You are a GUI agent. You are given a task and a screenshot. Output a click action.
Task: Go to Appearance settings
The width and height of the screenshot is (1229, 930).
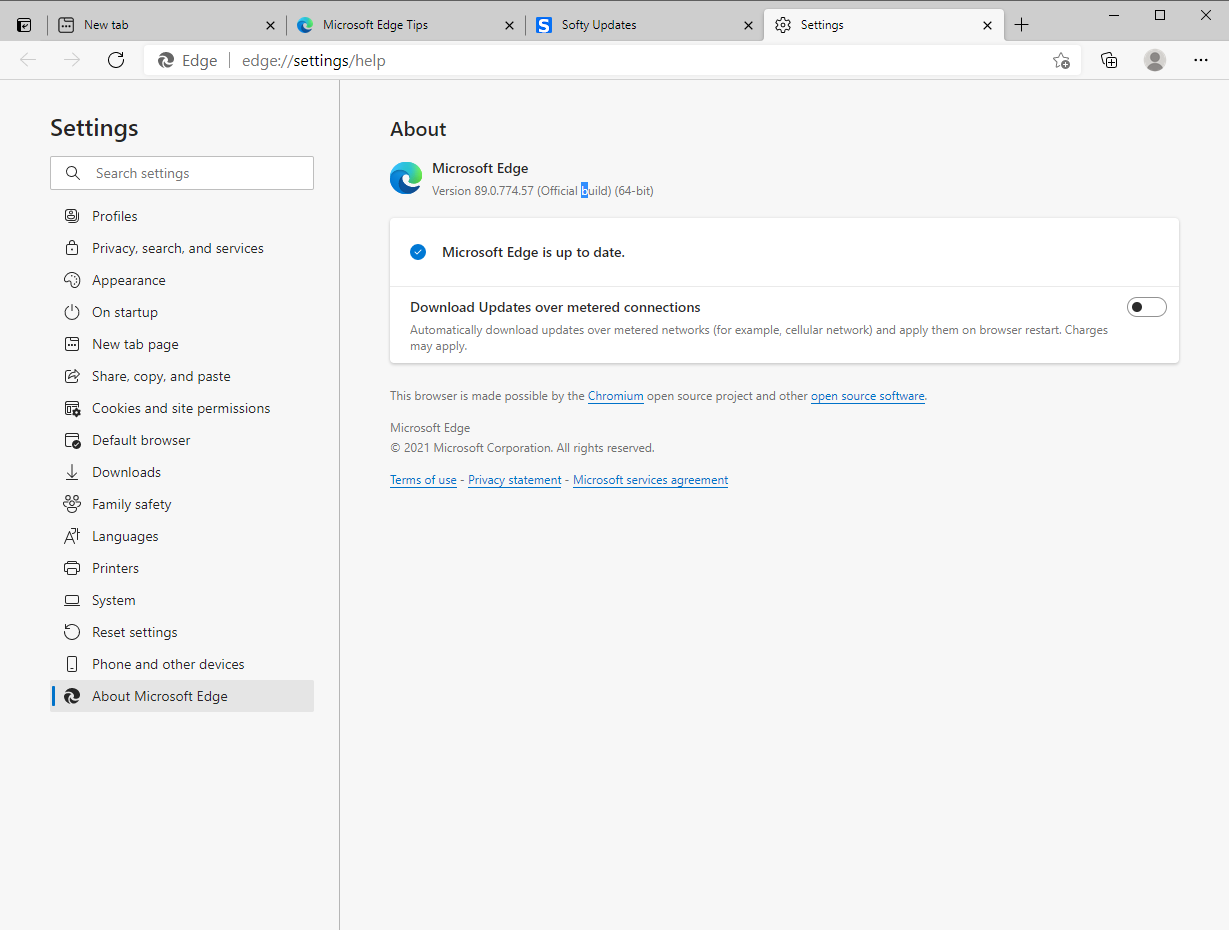[x=182, y=280]
